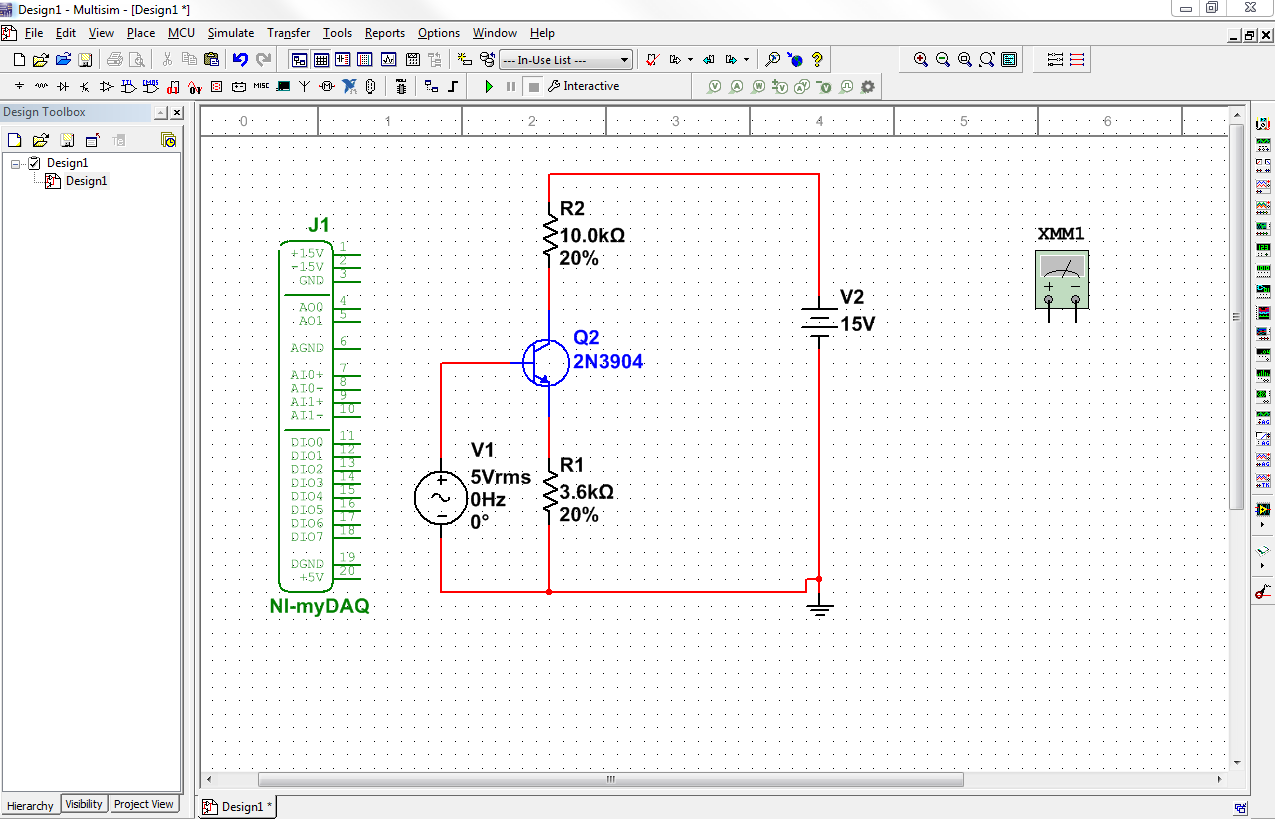Select the XMM1 multimeter on schematic
1275x819 pixels.
click(1062, 280)
